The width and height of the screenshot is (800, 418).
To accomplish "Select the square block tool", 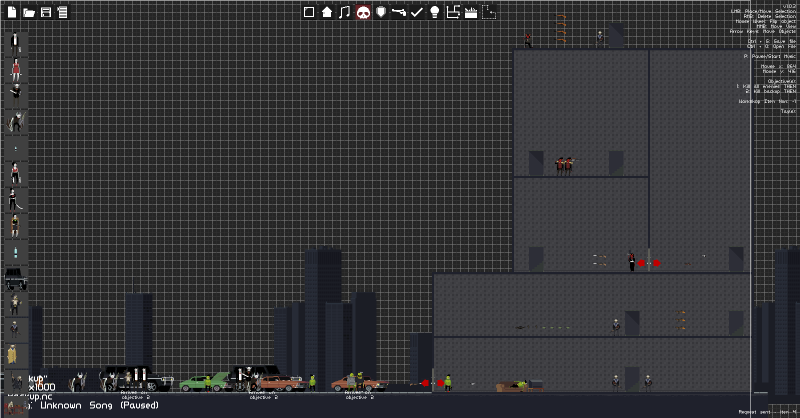I will coord(309,12).
